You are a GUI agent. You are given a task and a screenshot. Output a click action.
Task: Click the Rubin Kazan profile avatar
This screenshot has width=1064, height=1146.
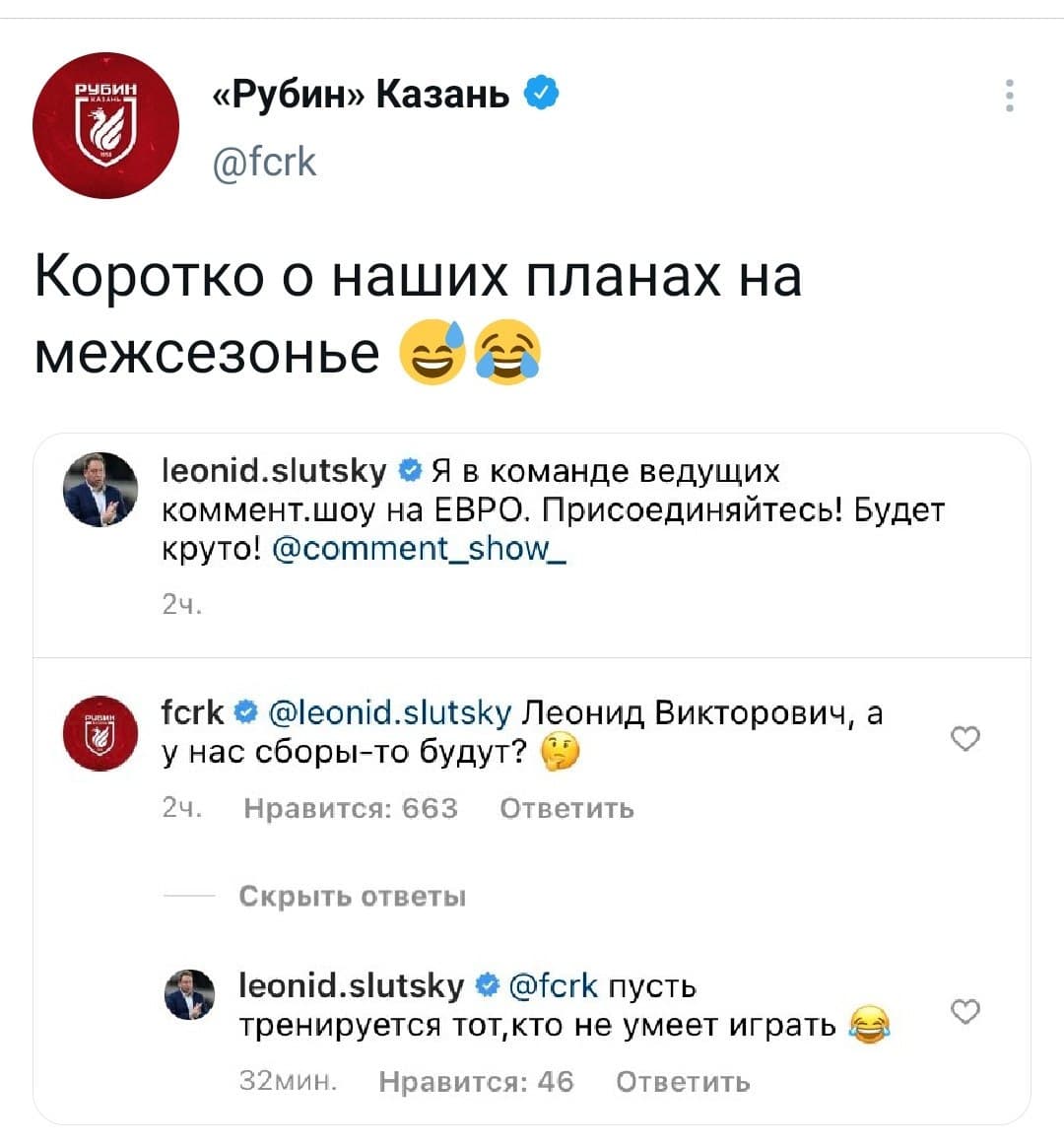105,126
